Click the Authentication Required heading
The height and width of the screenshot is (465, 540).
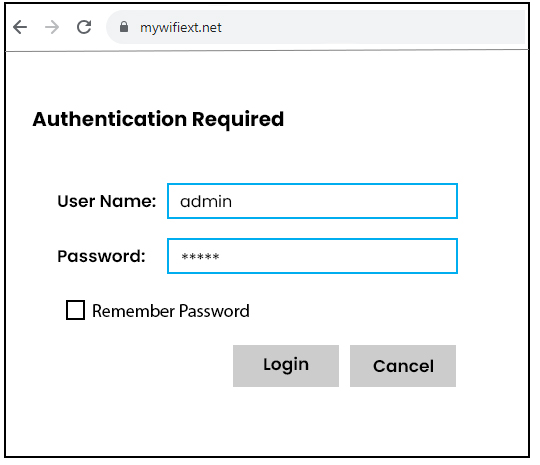click(158, 119)
